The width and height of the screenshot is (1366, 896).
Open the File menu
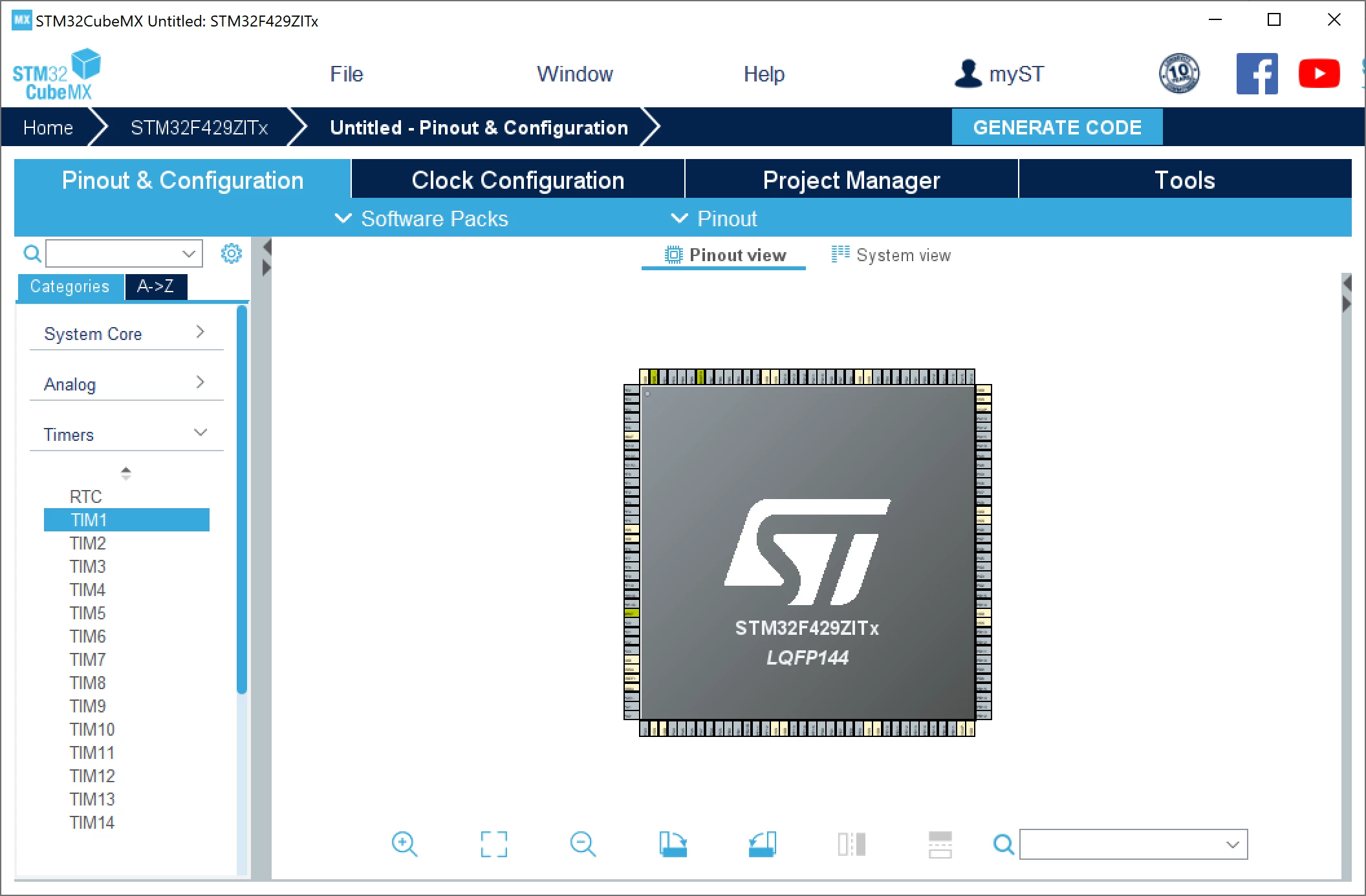[347, 74]
